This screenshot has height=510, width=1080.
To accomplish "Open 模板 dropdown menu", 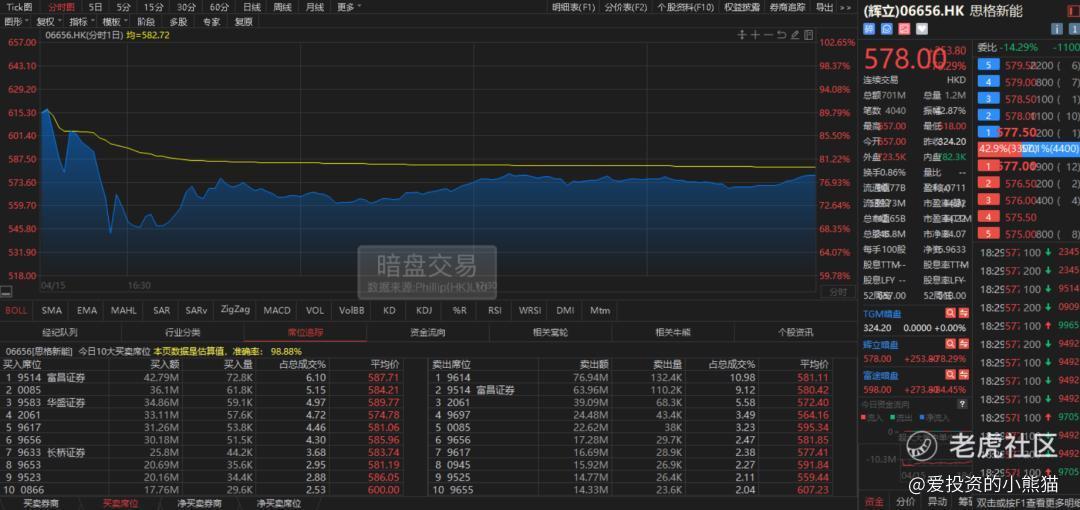I will point(114,21).
